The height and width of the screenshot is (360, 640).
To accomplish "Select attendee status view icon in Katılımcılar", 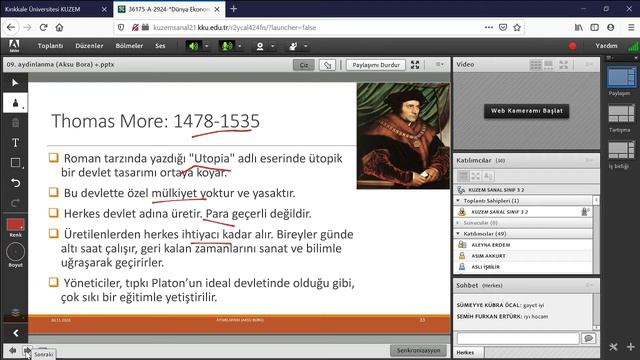I will click(488, 176).
